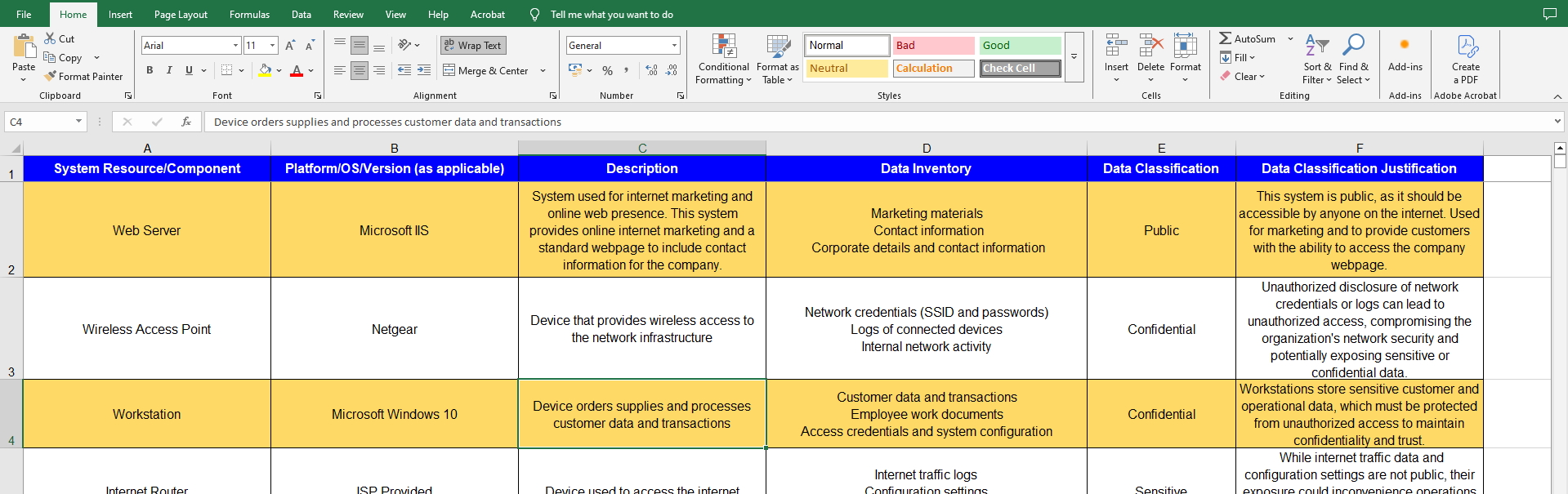
Task: Open the Name Box dropdown arrow
Action: [78, 122]
